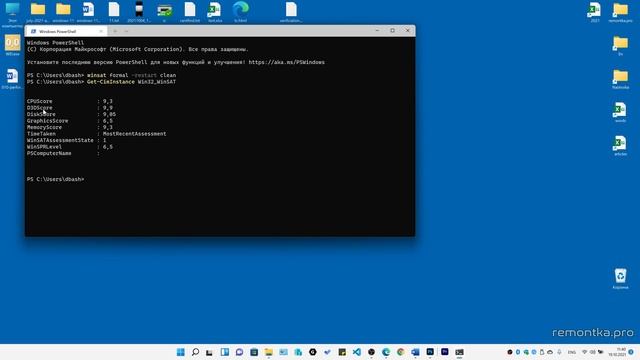640x360 pixels.
Task: Click the WinSPRLevel row
Action: tap(69, 147)
